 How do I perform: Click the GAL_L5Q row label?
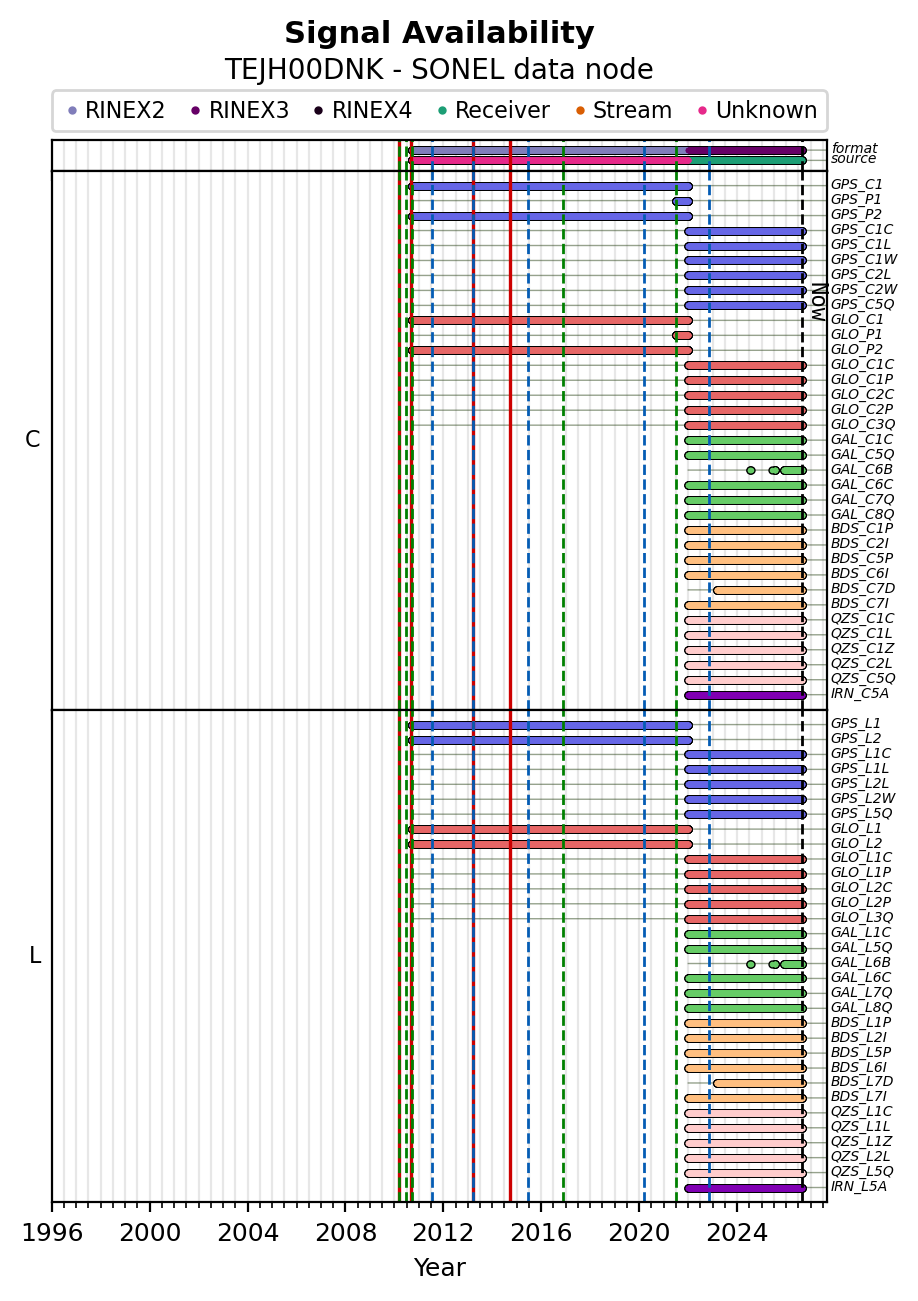click(x=862, y=948)
